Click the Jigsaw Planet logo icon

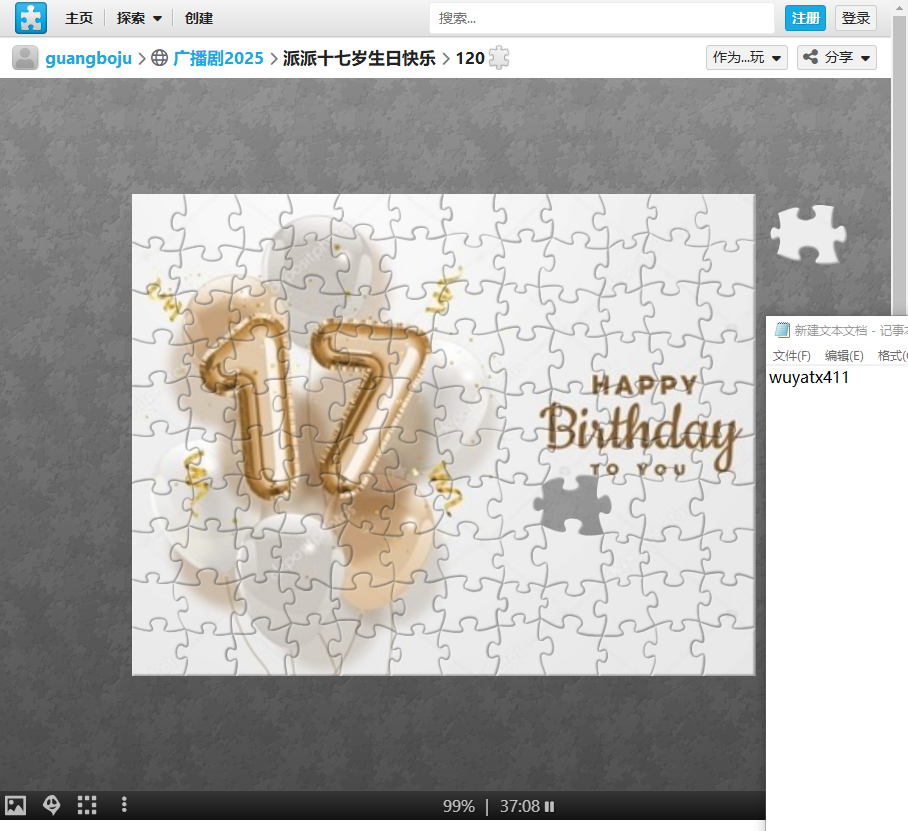click(31, 18)
